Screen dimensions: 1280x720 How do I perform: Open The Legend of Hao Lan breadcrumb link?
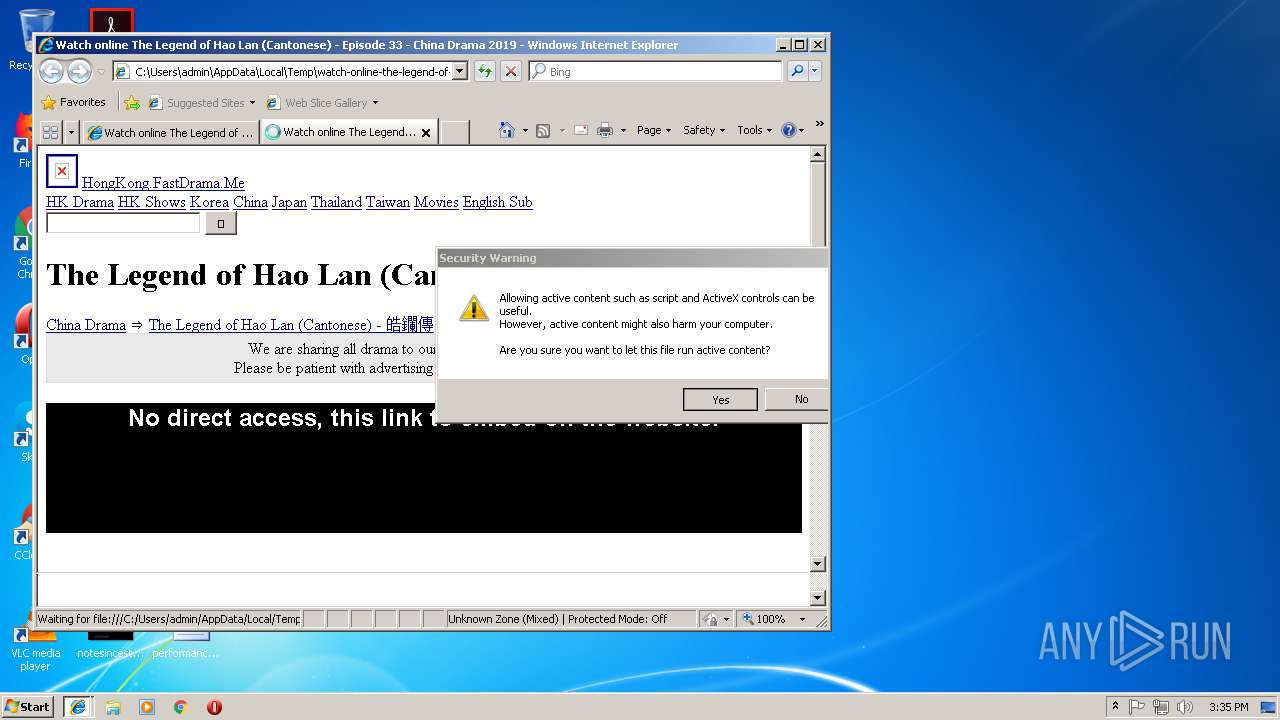291,325
